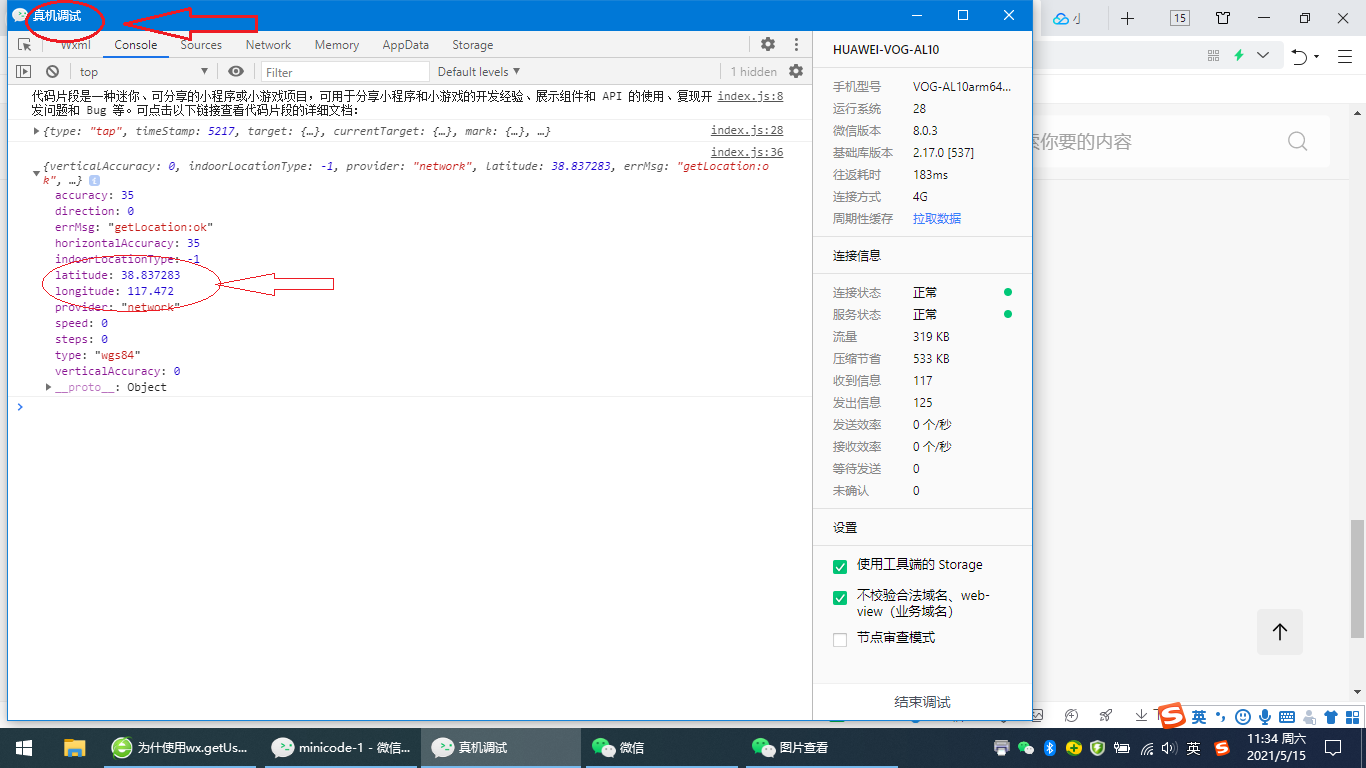Enable the 节点审查模式 checkbox
This screenshot has width=1366, height=768.
840,639
